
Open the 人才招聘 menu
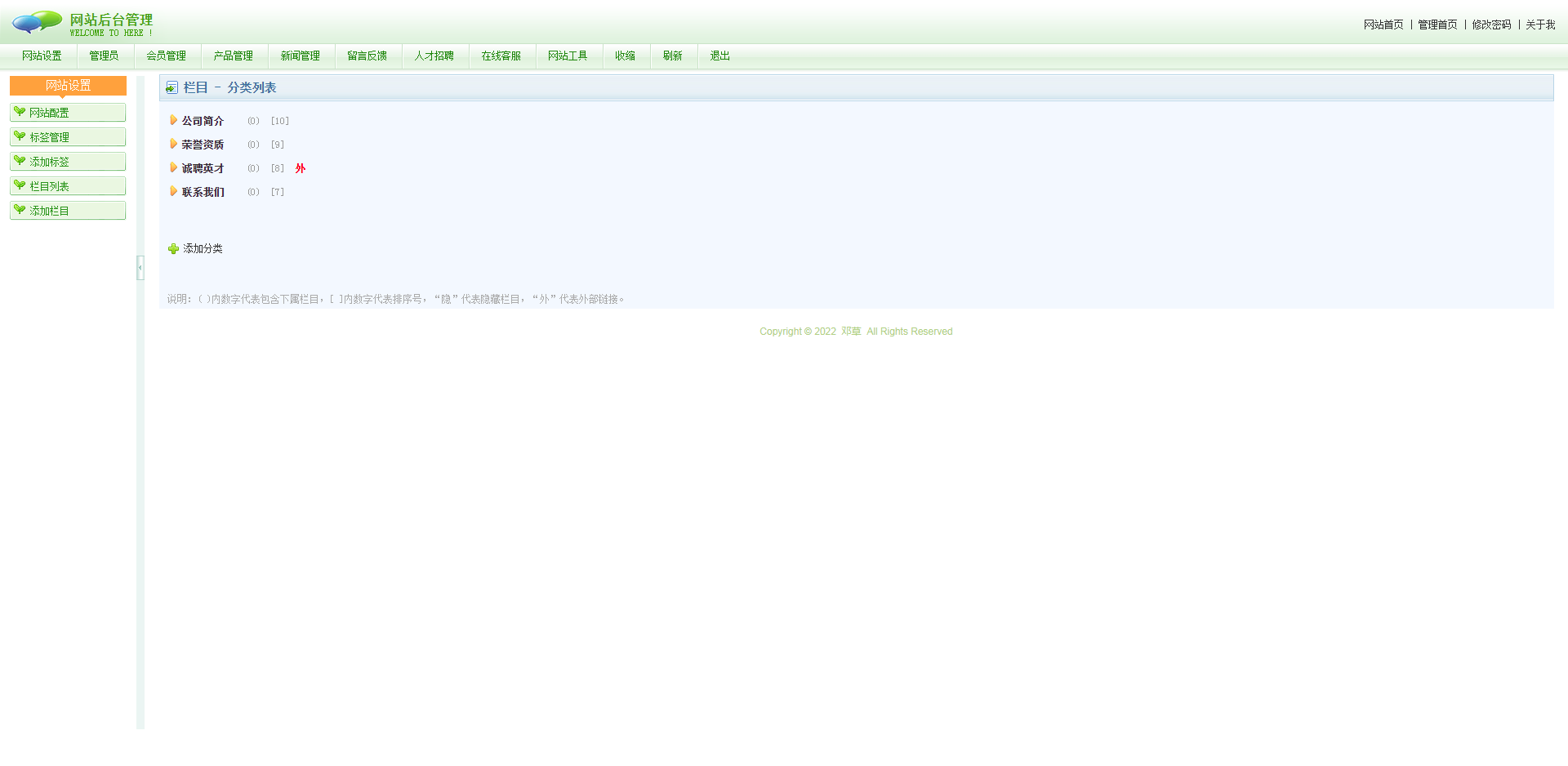coord(434,56)
